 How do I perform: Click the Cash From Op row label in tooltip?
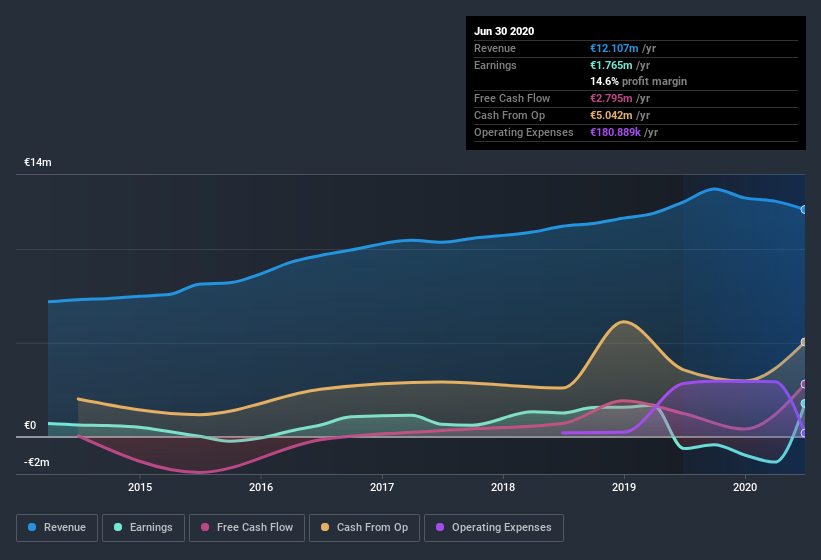tap(509, 115)
